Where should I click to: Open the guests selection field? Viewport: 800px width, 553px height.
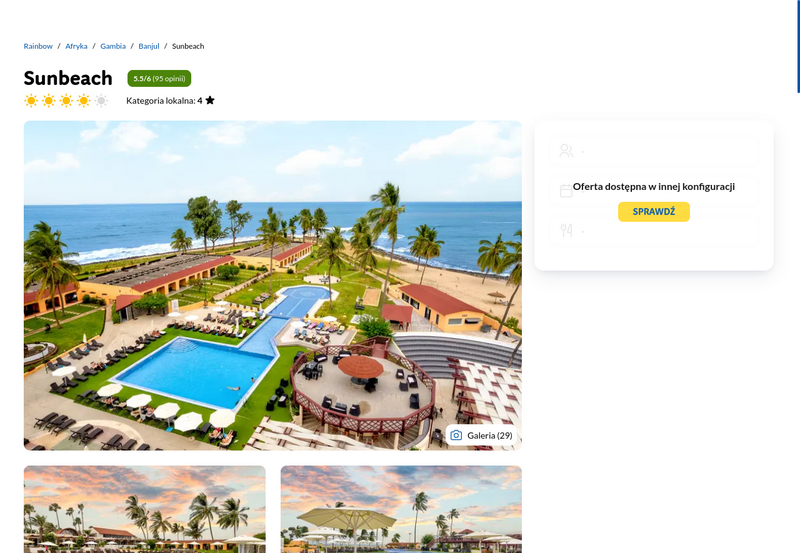654,150
